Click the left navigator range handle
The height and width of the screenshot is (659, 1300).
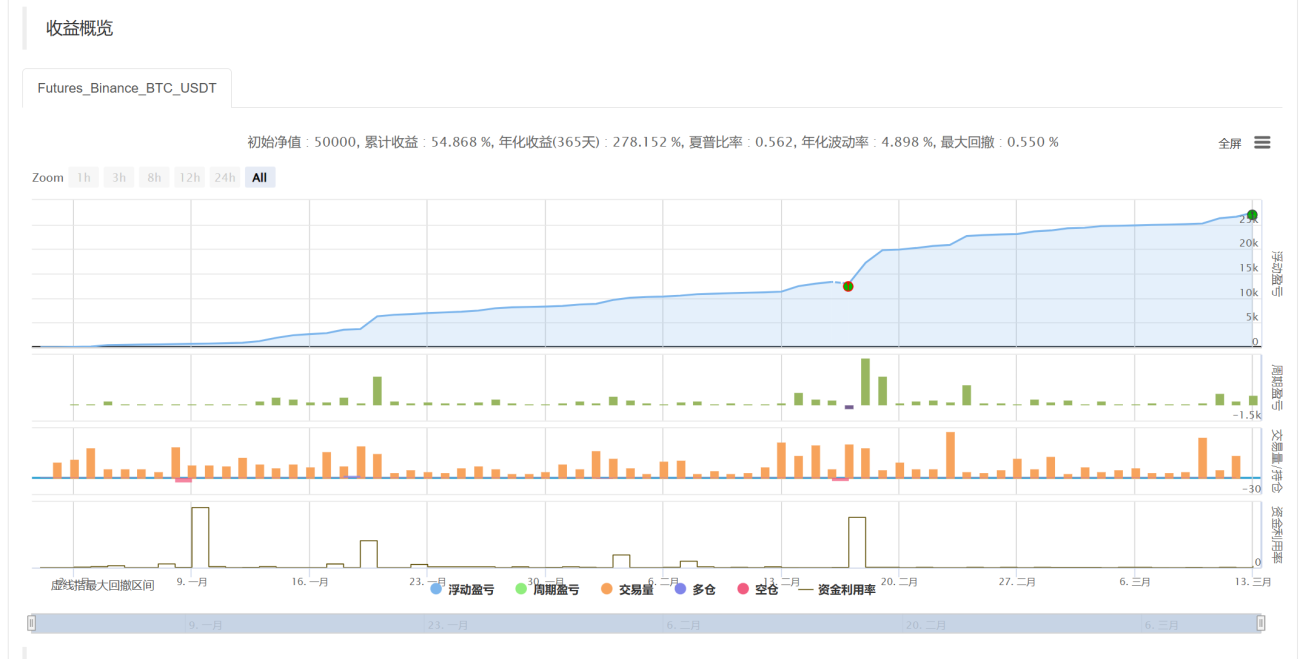coord(32,623)
